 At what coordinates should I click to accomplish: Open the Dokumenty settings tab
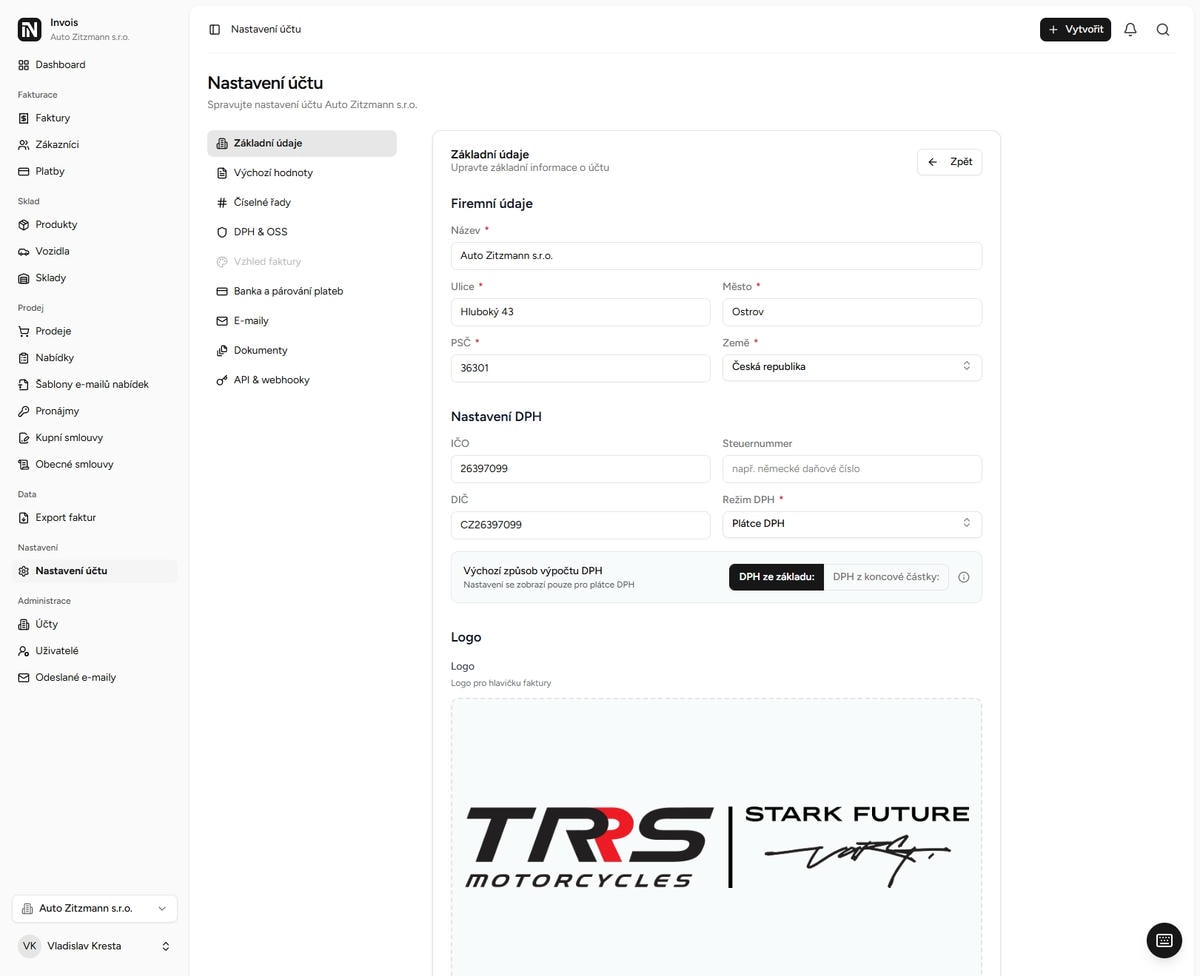tap(302, 350)
